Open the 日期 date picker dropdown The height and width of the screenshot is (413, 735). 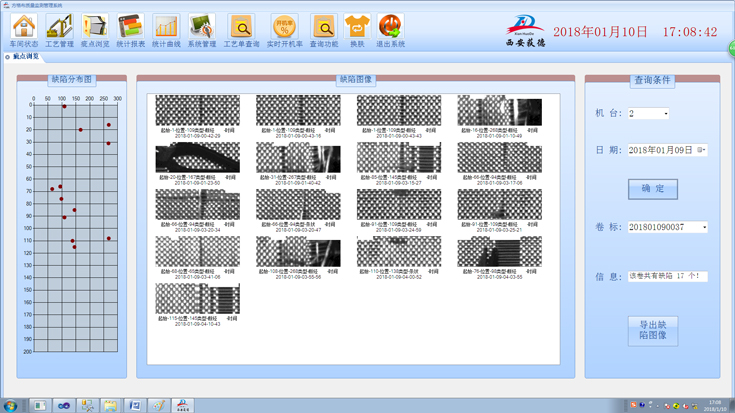[x=702, y=150]
